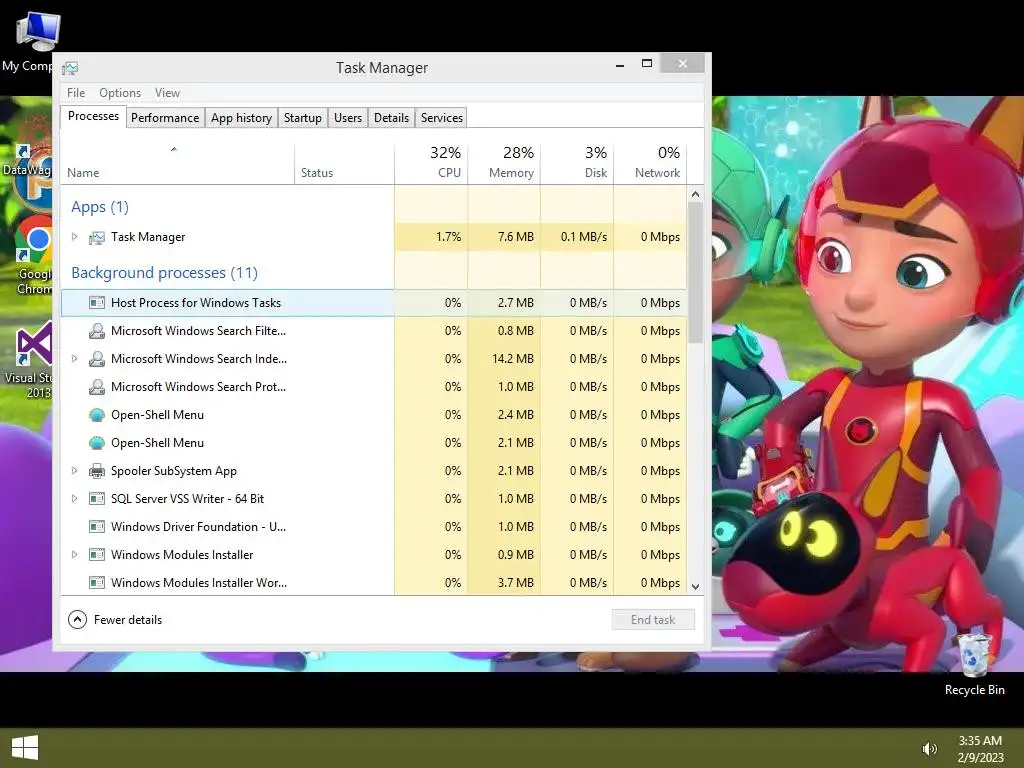This screenshot has width=1024, height=768.
Task: Click the End task button
Action: [x=653, y=620]
